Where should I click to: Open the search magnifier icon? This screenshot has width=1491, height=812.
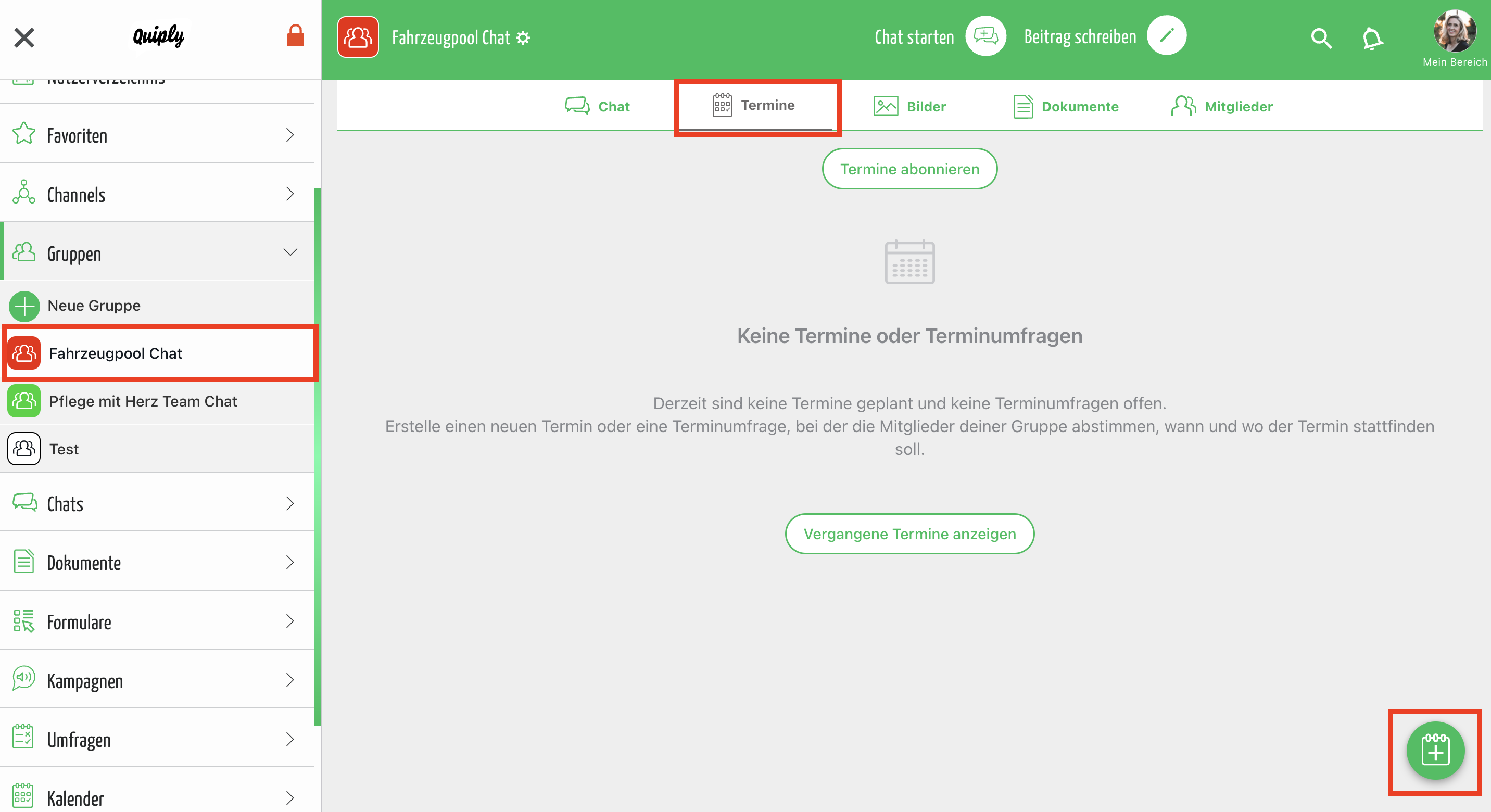point(1321,38)
